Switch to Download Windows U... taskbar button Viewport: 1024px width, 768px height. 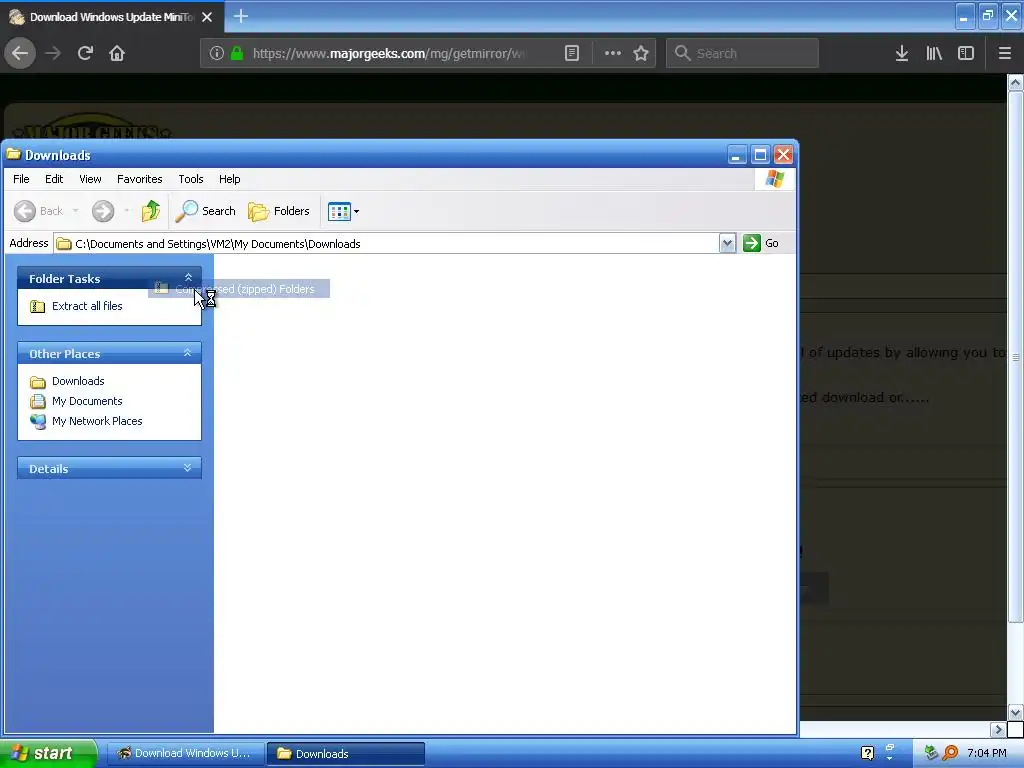click(x=185, y=754)
